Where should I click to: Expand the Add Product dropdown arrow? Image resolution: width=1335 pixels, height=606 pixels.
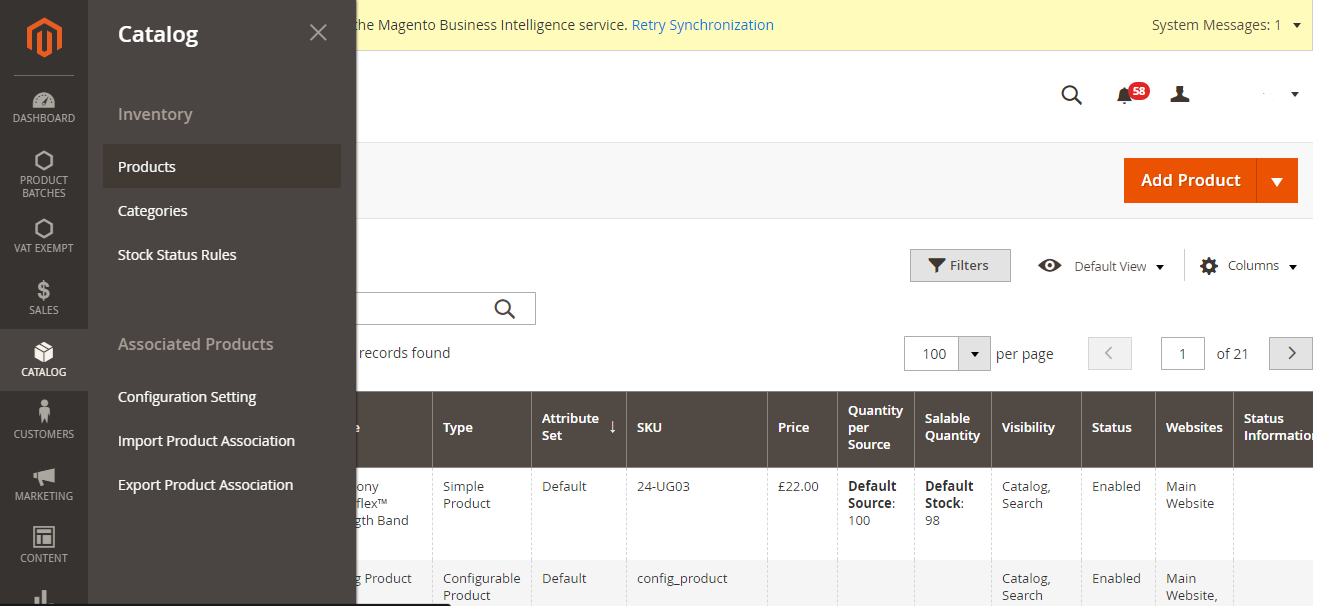[1277, 181]
